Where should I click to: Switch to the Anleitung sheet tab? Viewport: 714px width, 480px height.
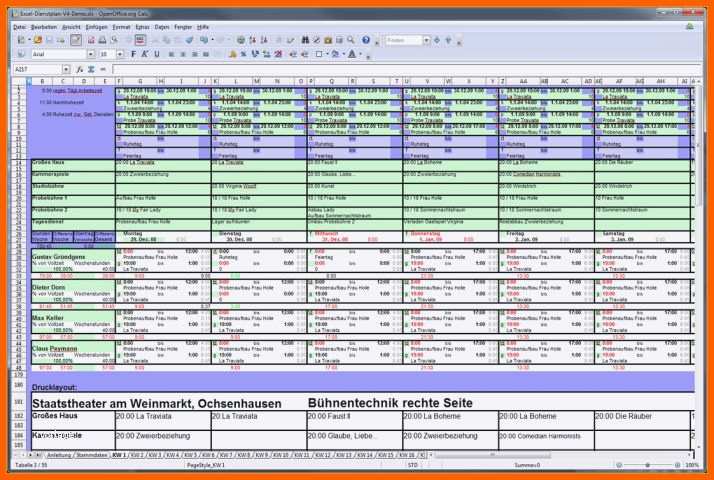(59, 455)
